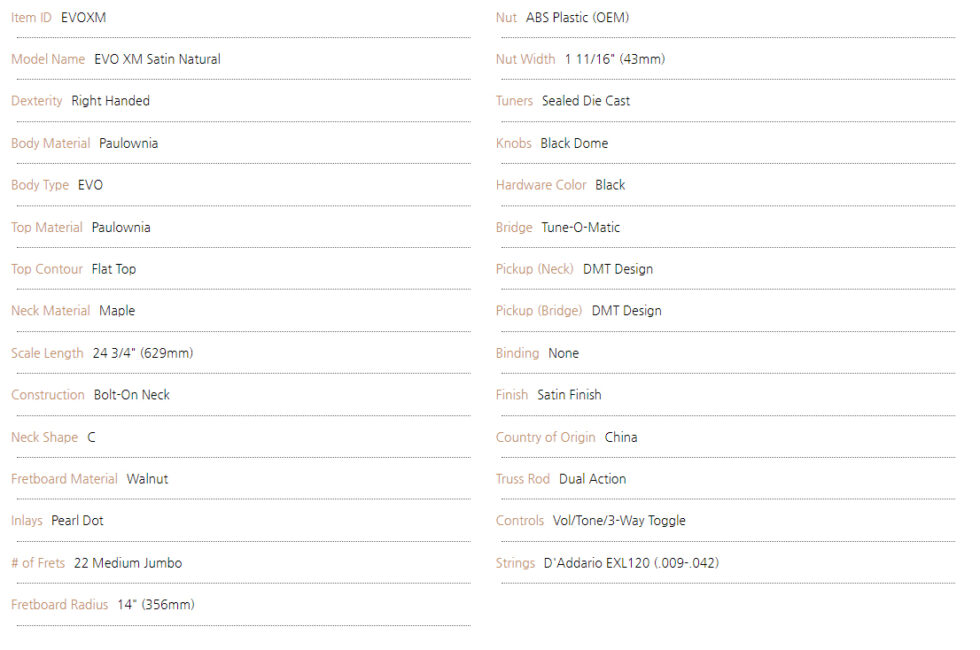Select the Vol/Tone/3-Way Toggle controls text
Image resolution: width=980 pixels, height=650 pixels.
tap(619, 521)
